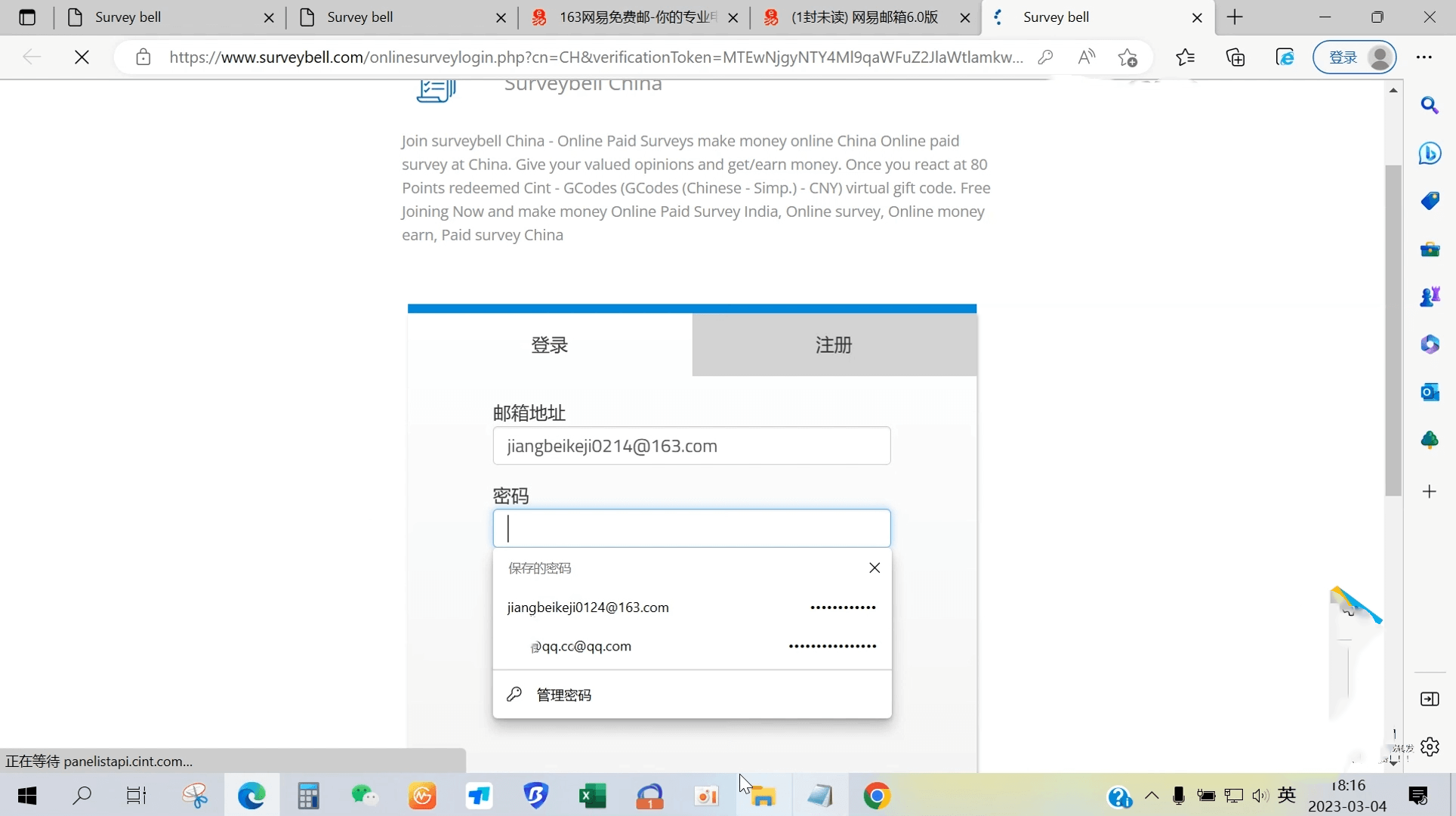The height and width of the screenshot is (816, 1456).
Task: Open green tree sidebar icon
Action: pyautogui.click(x=1430, y=440)
